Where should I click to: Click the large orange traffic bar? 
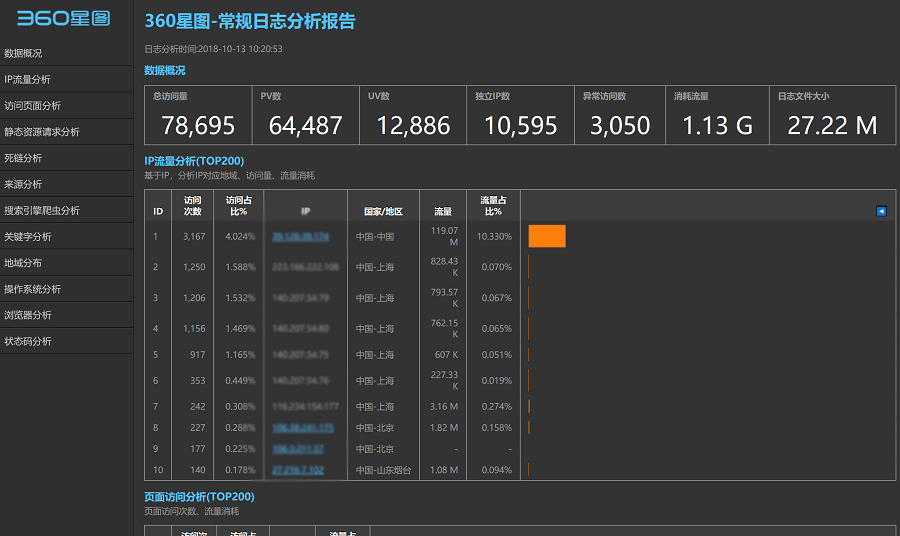(547, 236)
